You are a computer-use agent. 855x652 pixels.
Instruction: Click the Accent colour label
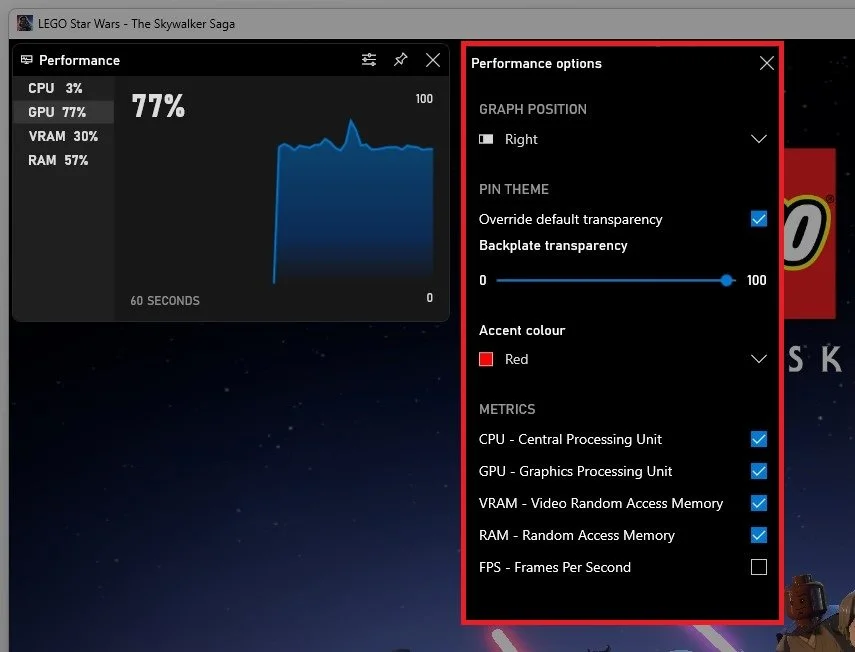[x=522, y=330]
